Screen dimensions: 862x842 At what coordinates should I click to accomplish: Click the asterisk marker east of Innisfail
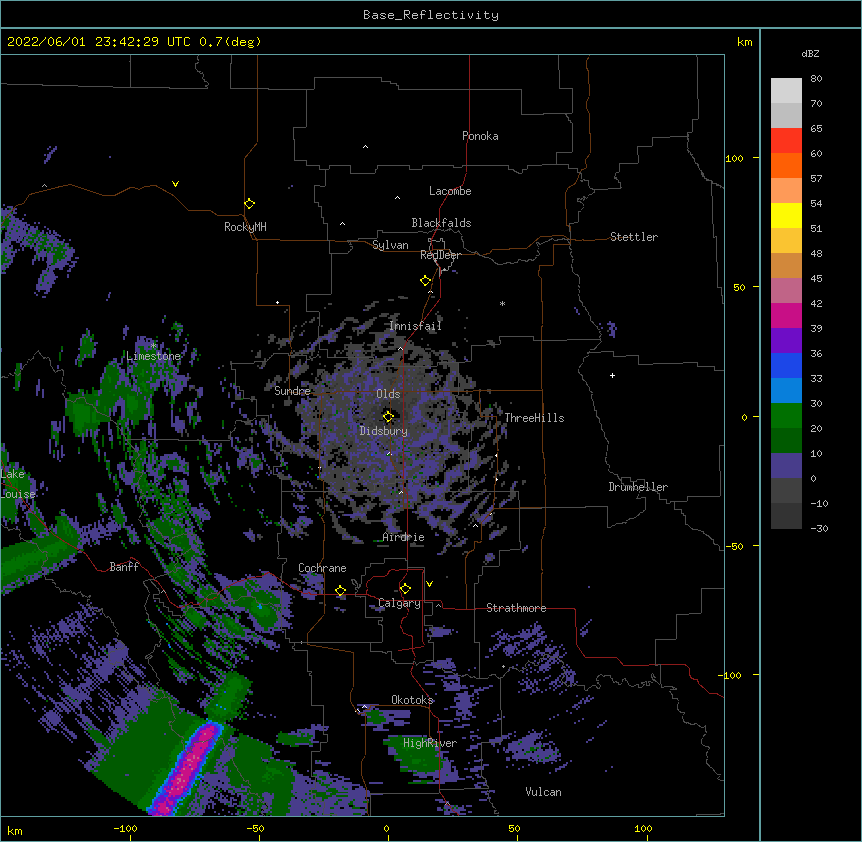[502, 303]
